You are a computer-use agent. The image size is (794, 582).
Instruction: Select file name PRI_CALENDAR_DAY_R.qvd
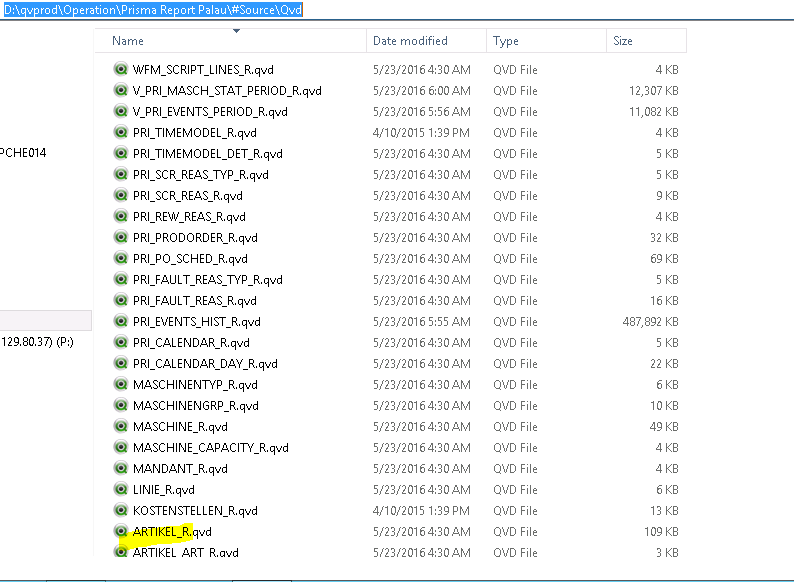point(205,364)
